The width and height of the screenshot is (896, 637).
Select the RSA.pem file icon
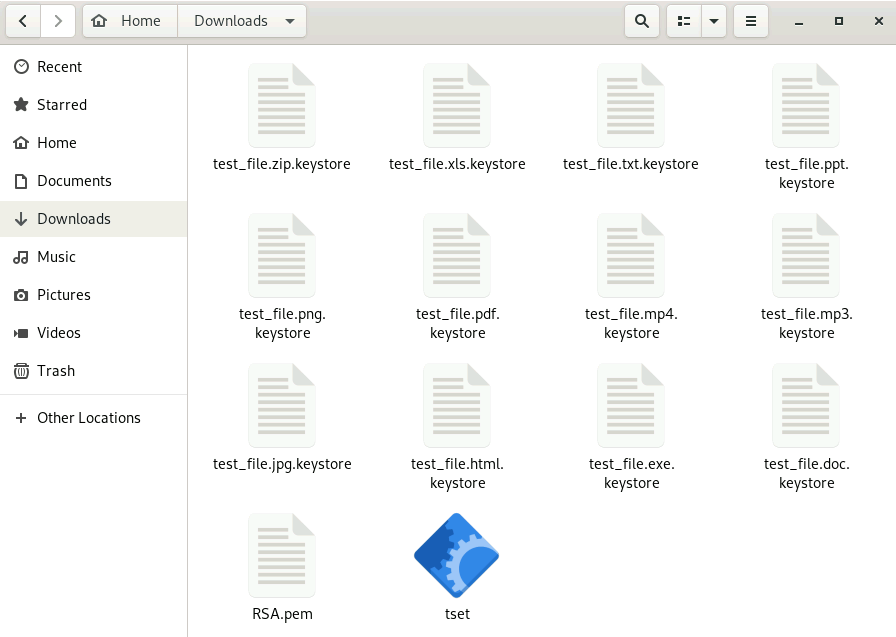[282, 556]
